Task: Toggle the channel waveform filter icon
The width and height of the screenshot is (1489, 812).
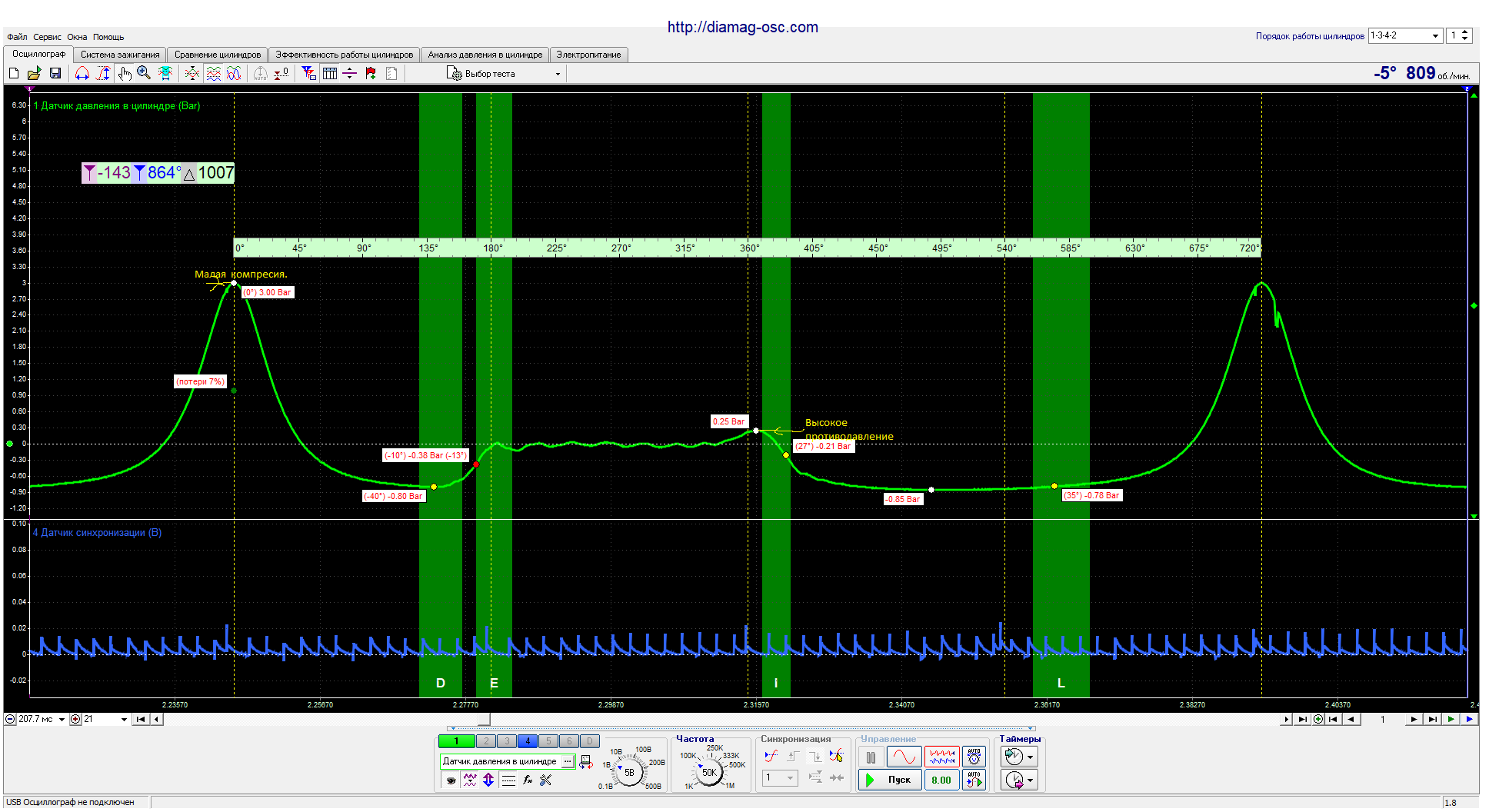Action: click(x=470, y=780)
